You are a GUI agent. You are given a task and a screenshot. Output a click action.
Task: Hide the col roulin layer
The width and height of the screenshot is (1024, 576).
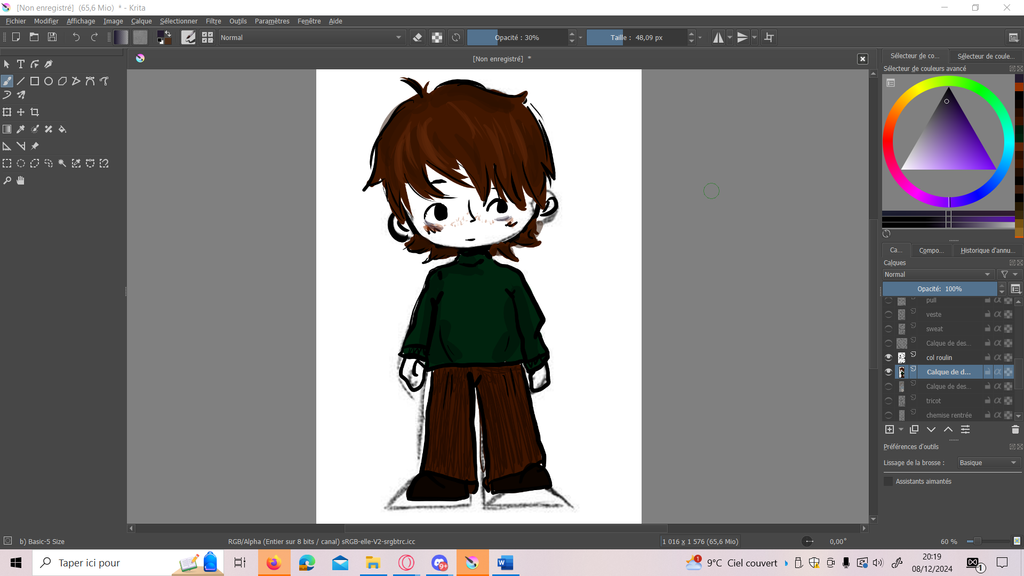pyautogui.click(x=888, y=357)
